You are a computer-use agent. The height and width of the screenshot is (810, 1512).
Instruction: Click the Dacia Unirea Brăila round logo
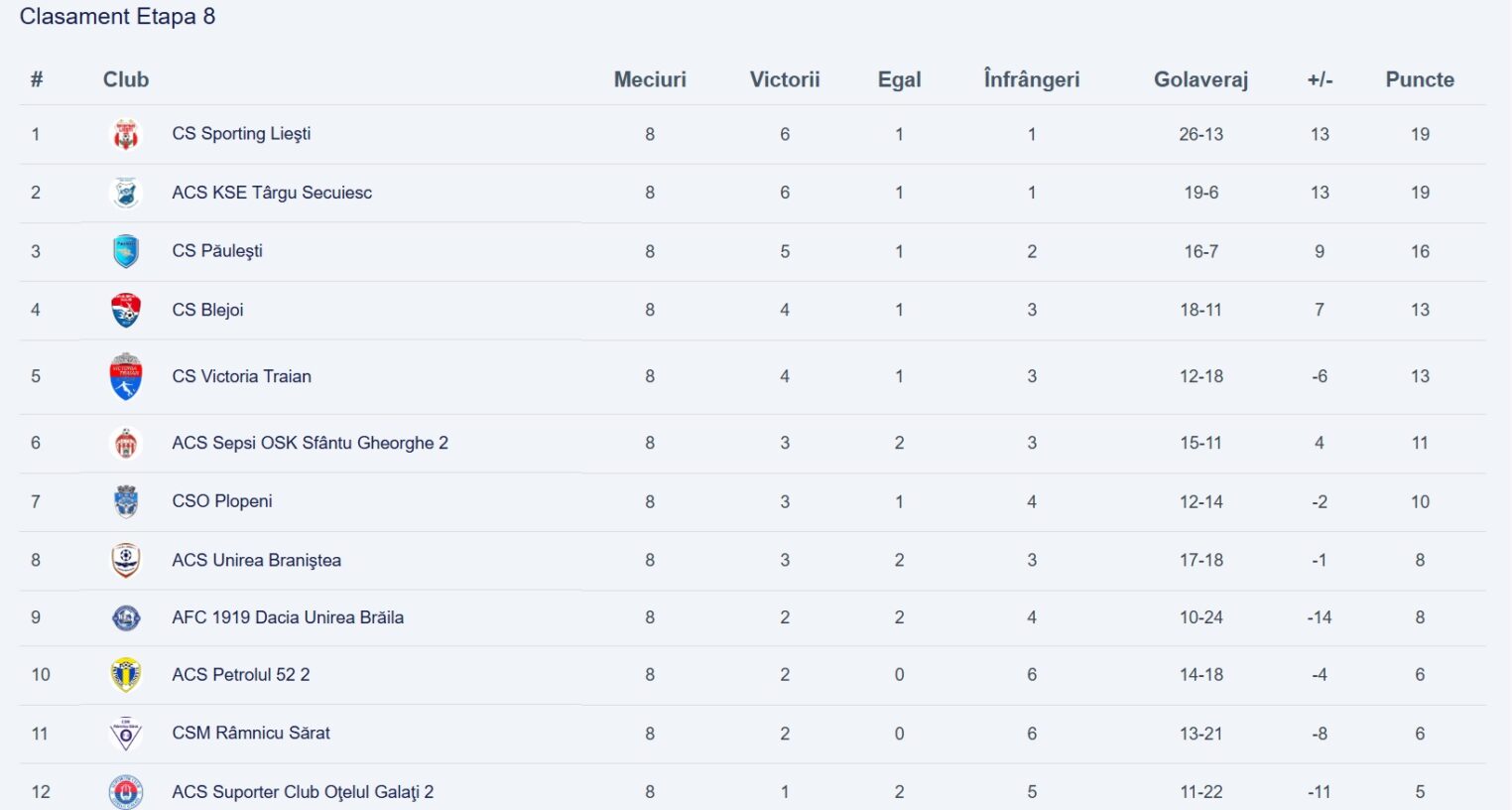[x=126, y=617]
